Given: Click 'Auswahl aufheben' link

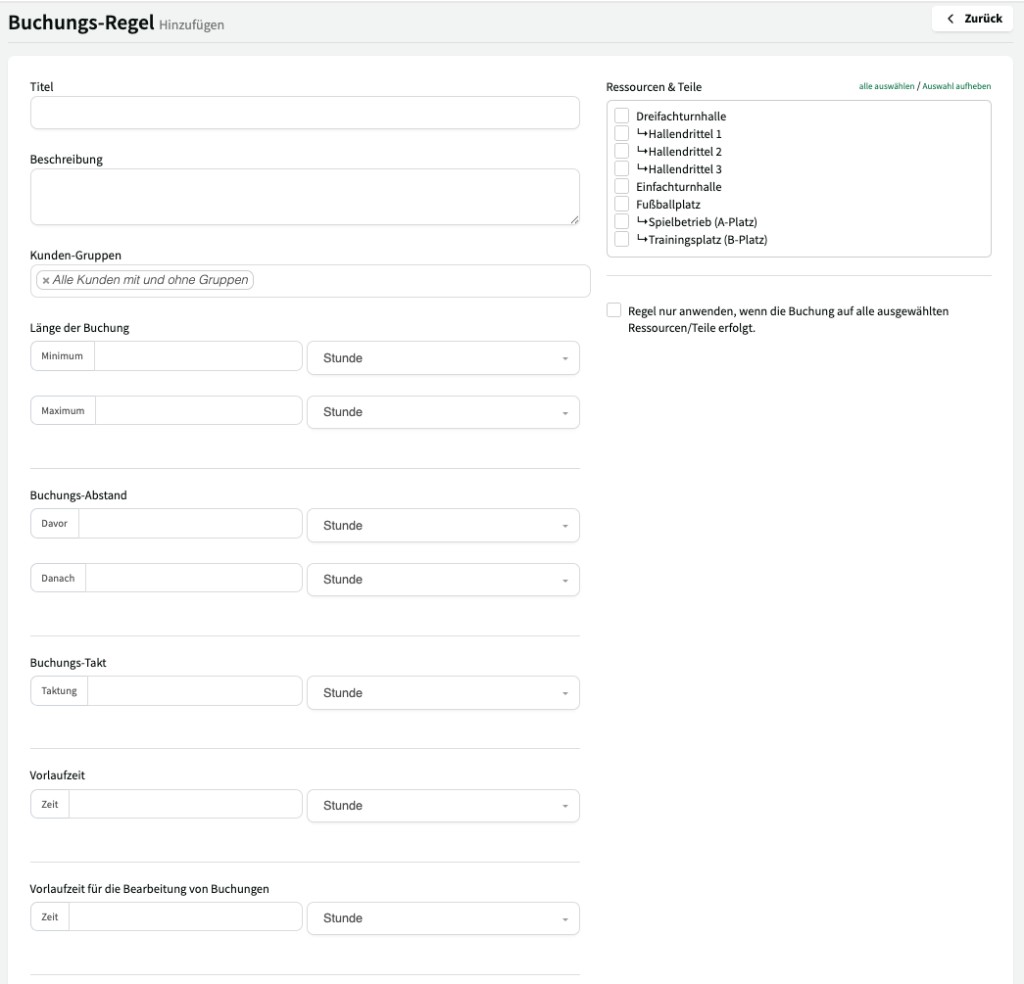Looking at the screenshot, I should click(x=956, y=88).
